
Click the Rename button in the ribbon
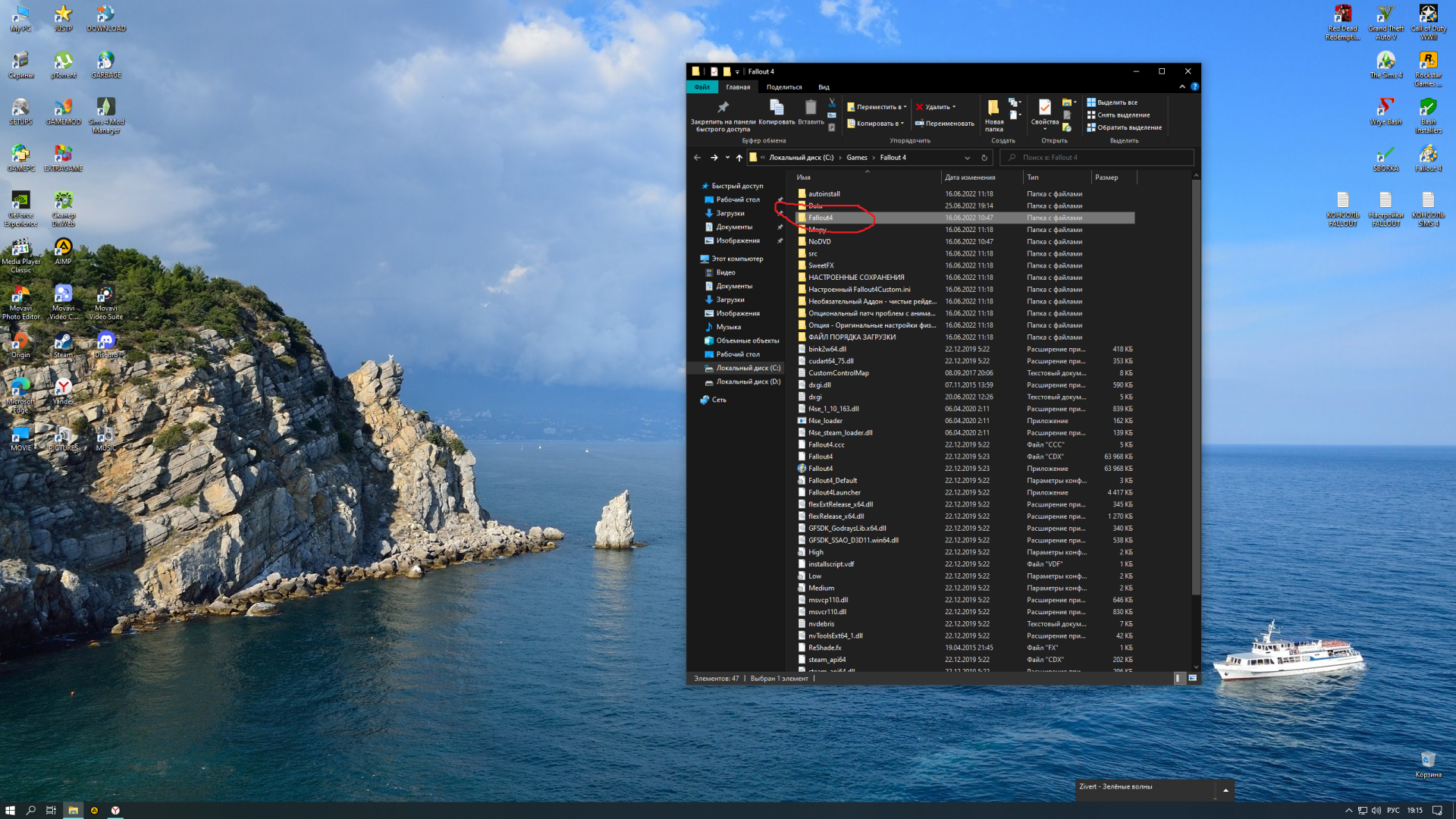[944, 124]
